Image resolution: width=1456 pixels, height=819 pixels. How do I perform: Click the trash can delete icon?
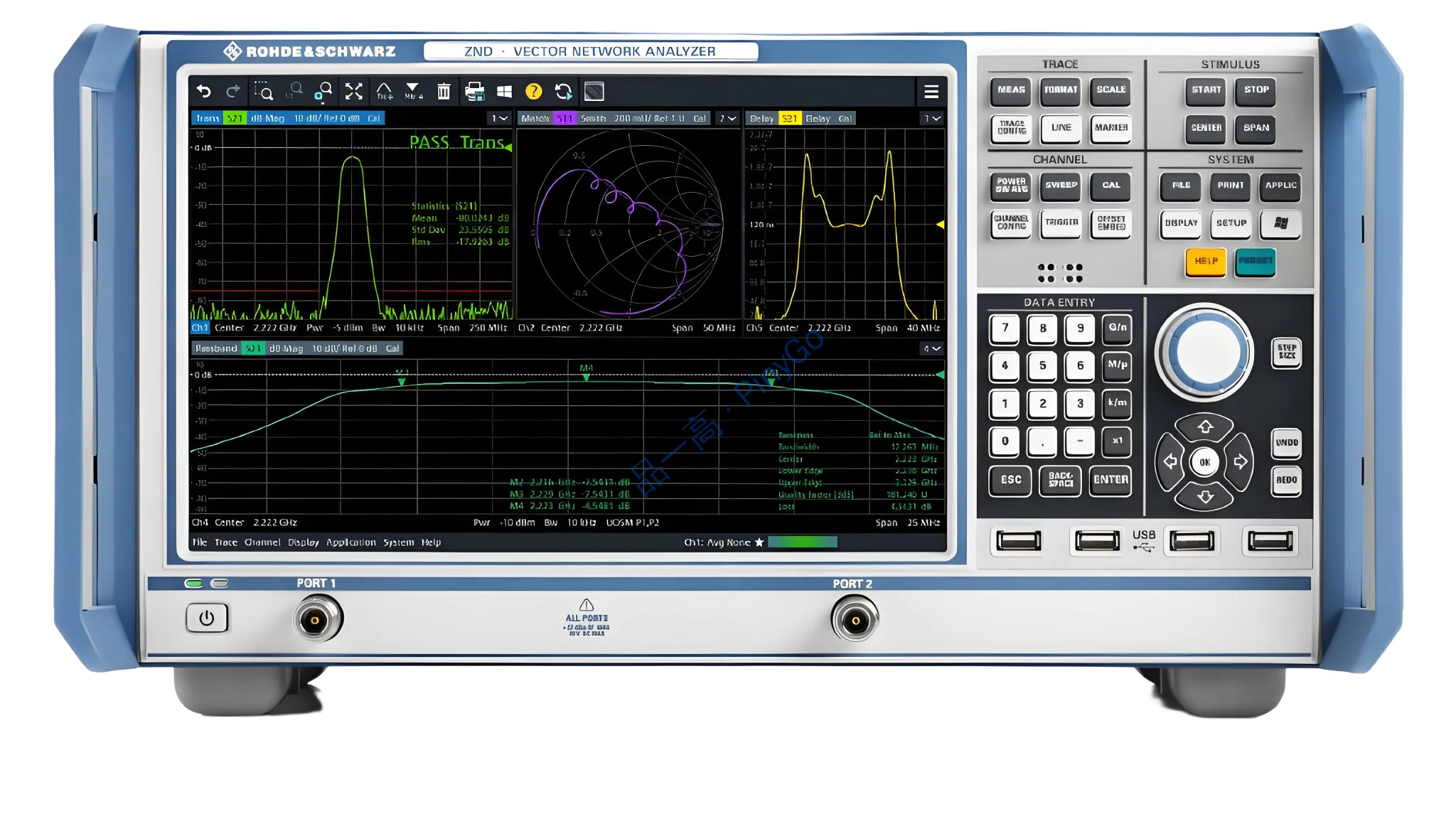click(444, 91)
